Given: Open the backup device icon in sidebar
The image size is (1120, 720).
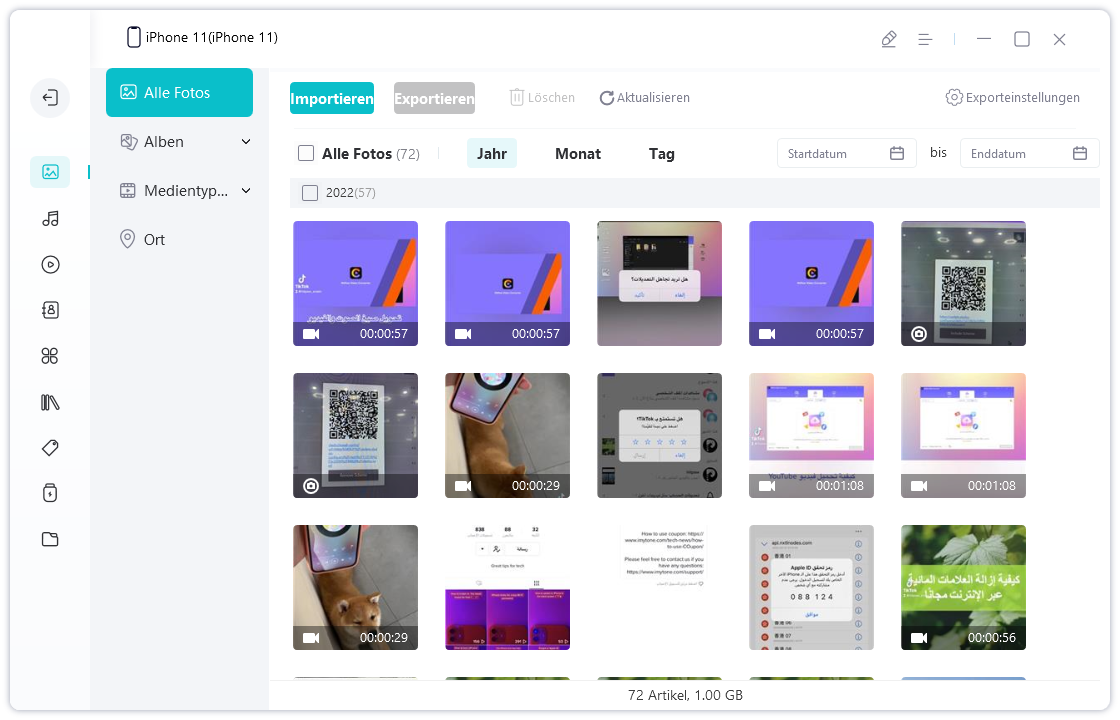Looking at the screenshot, I should (x=50, y=493).
